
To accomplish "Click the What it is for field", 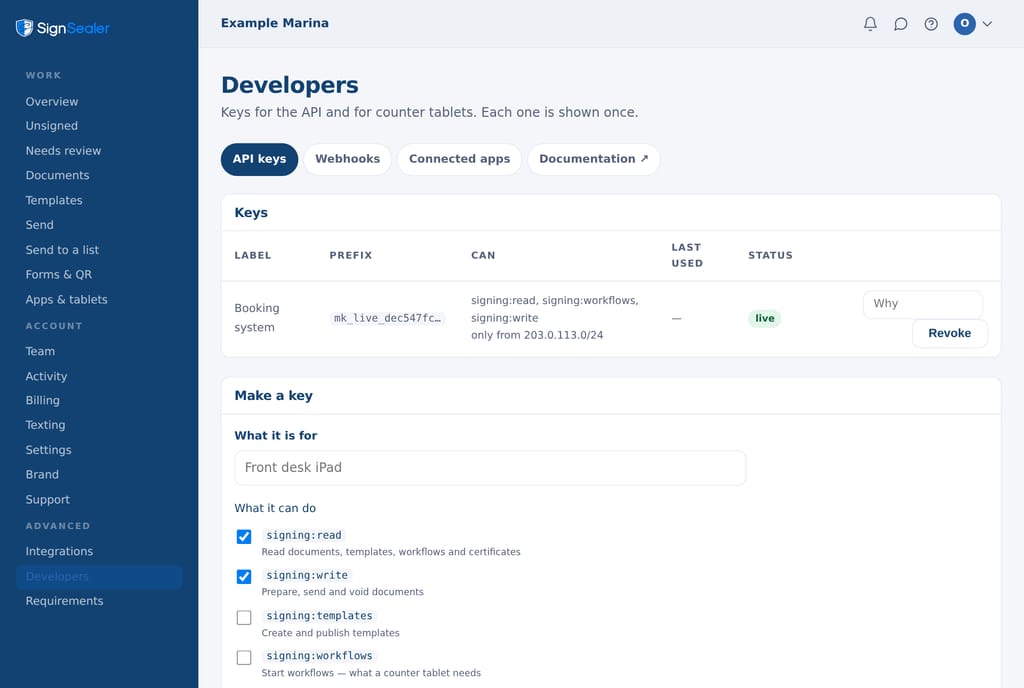I will point(490,468).
